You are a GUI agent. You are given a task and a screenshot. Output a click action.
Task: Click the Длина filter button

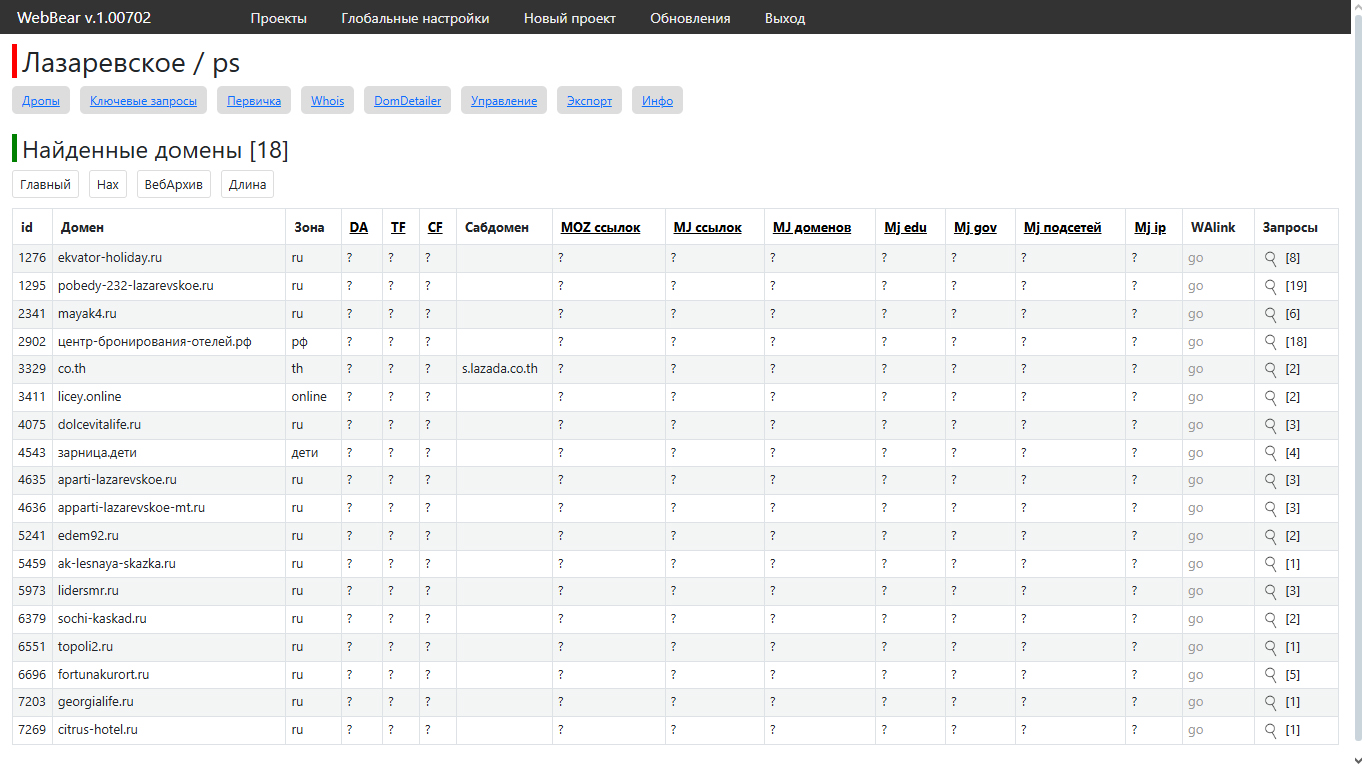[247, 185]
